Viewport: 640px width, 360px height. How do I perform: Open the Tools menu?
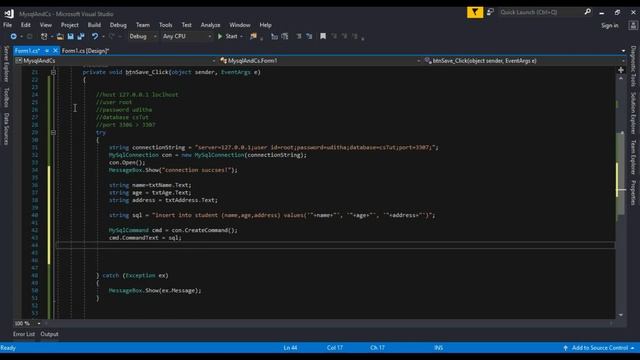pos(166,25)
